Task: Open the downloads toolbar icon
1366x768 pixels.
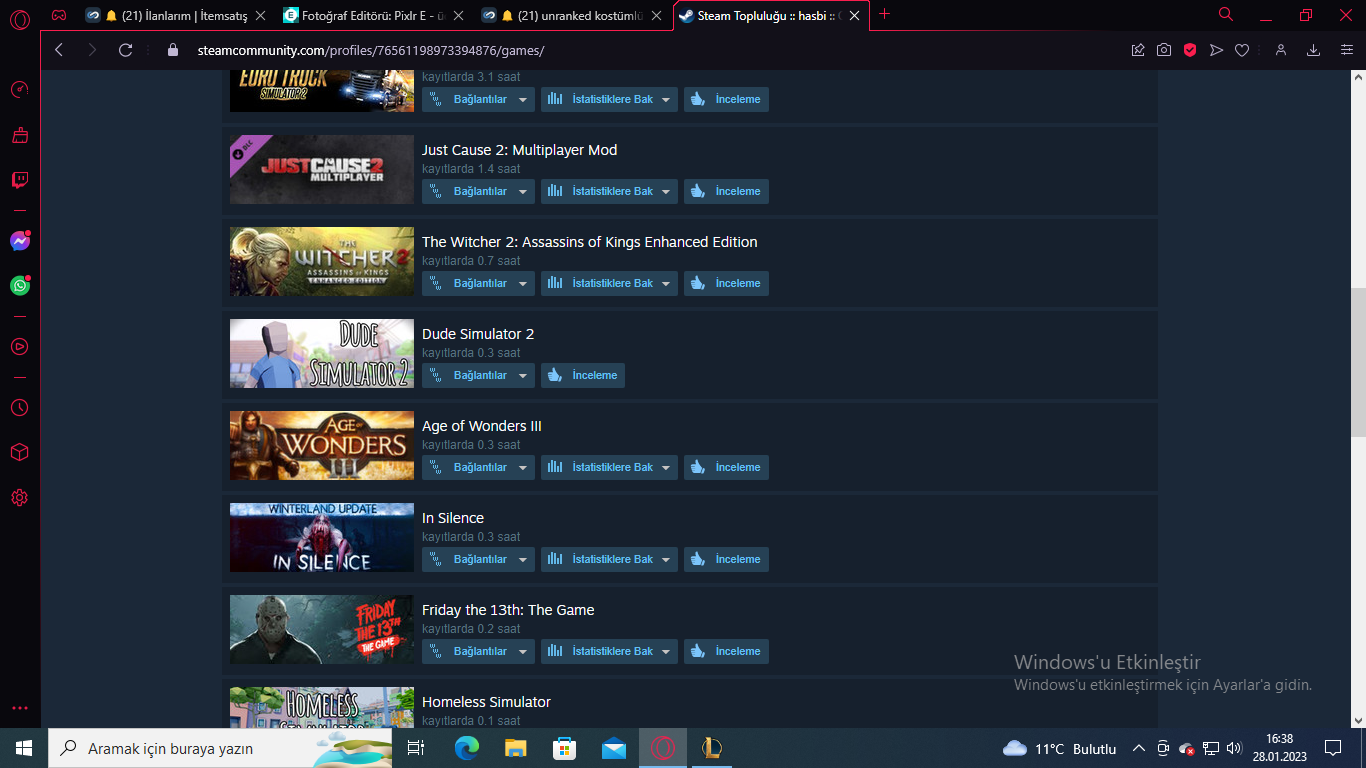Action: pyautogui.click(x=1314, y=50)
